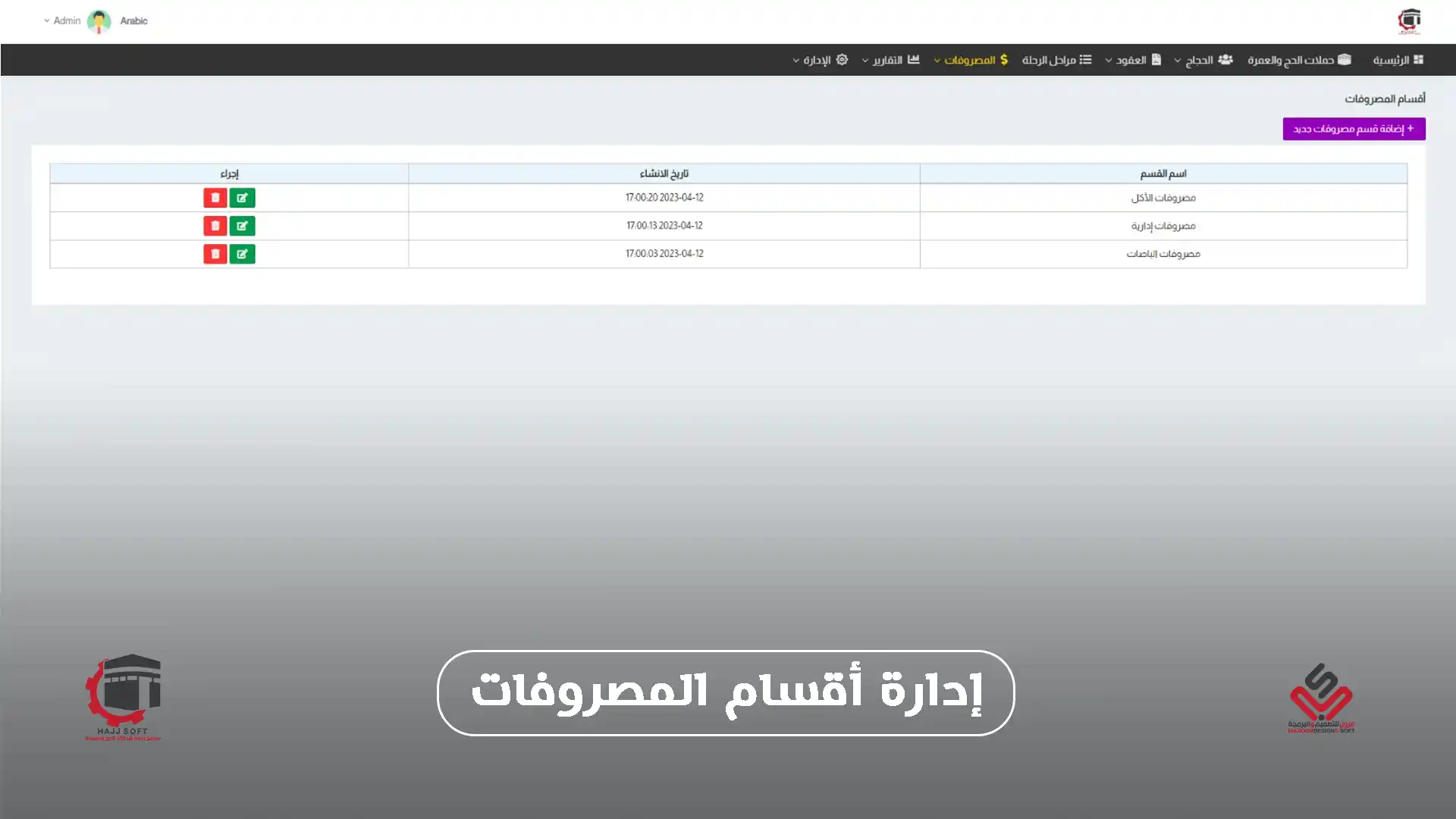Click the تاريخ الانشاء column header
The height and width of the screenshot is (819, 1456).
click(x=664, y=174)
